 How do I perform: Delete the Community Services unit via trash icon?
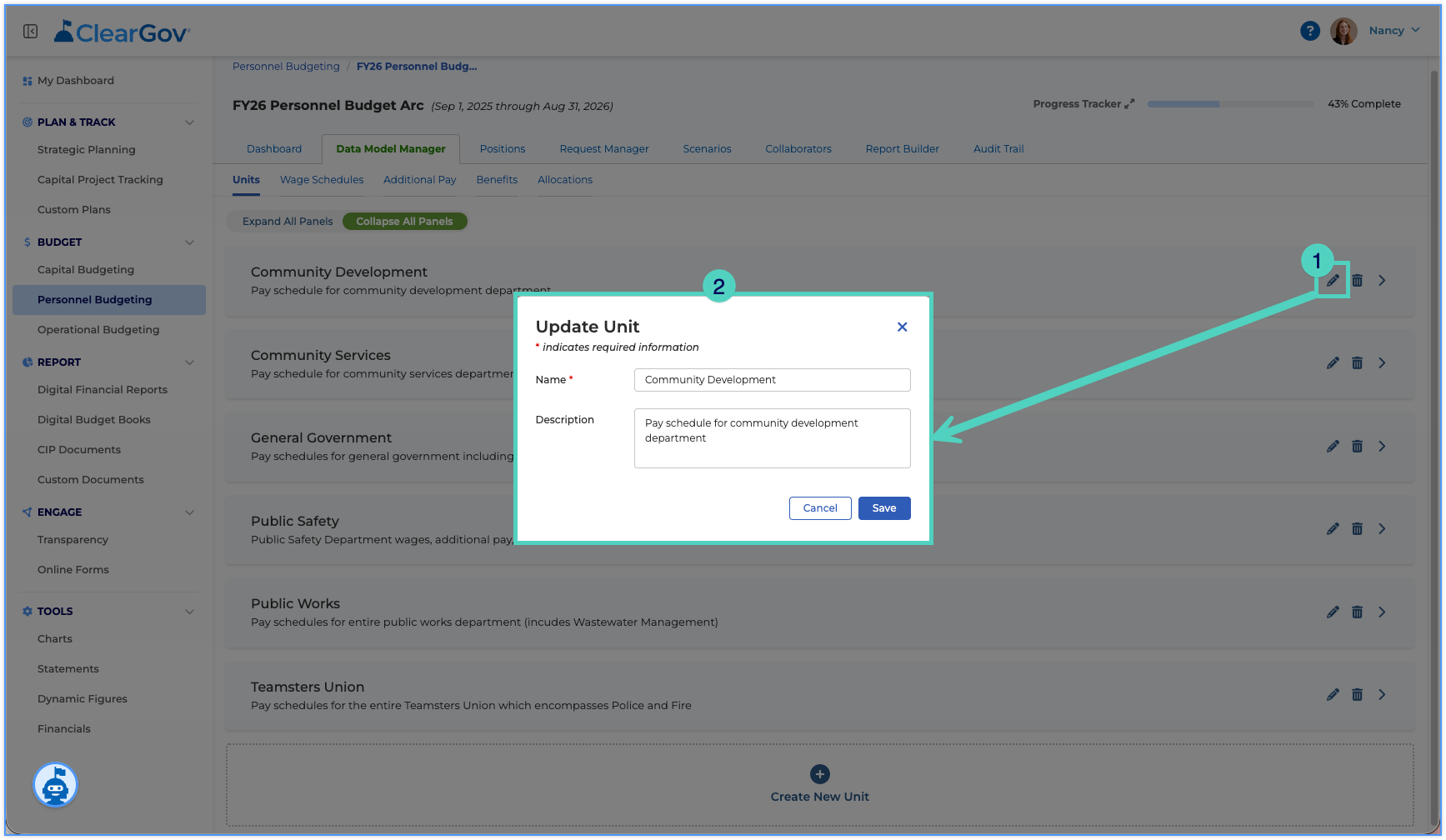1357,363
